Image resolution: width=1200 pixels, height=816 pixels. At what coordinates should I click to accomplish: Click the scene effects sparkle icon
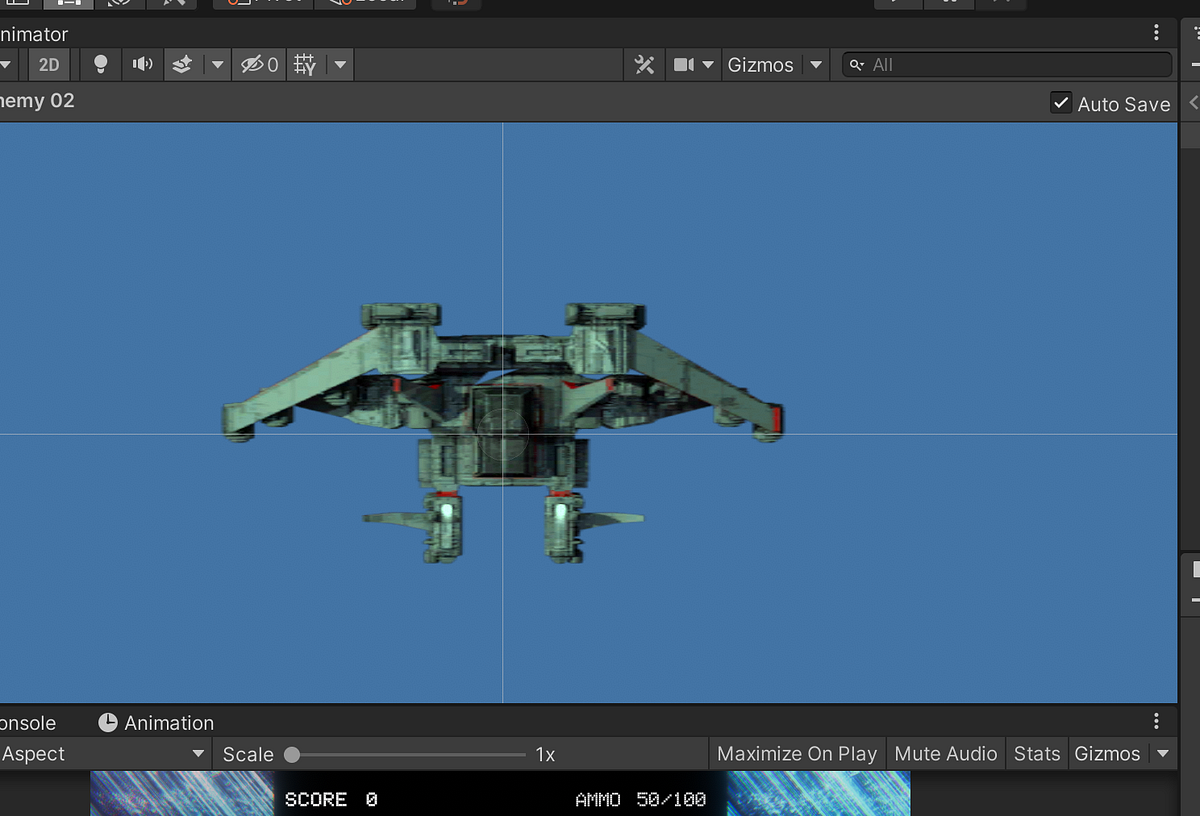[x=181, y=64]
